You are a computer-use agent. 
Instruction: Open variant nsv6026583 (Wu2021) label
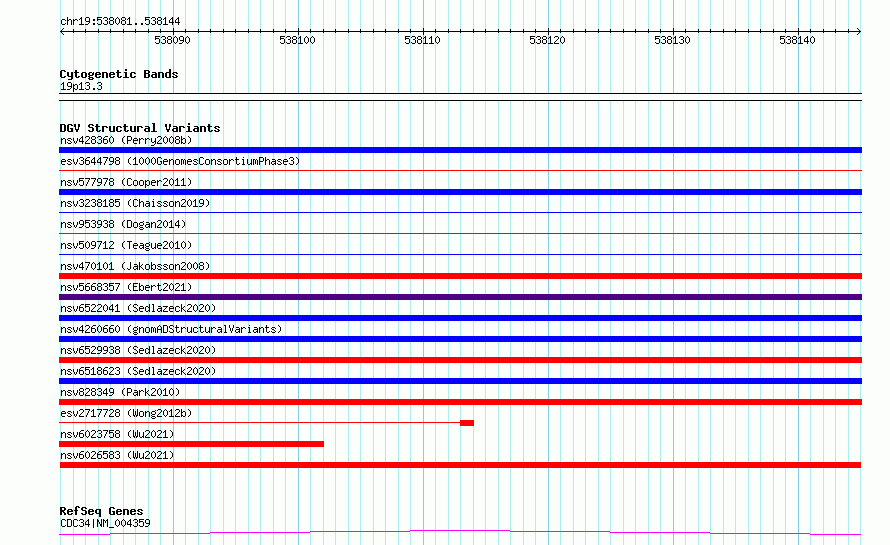[x=117, y=455]
